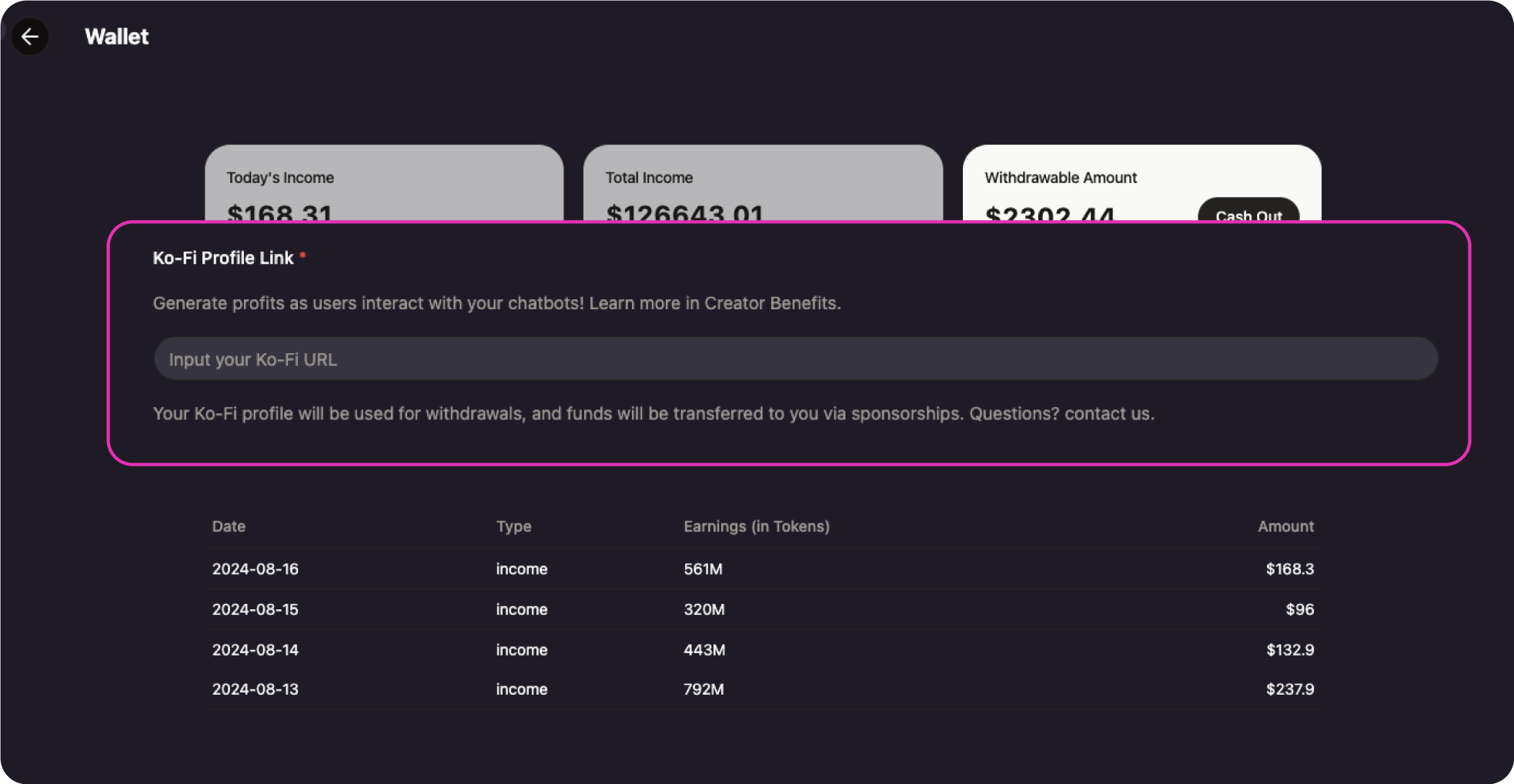
Task: Click the Withdrawable Amount label
Action: click(1060, 178)
